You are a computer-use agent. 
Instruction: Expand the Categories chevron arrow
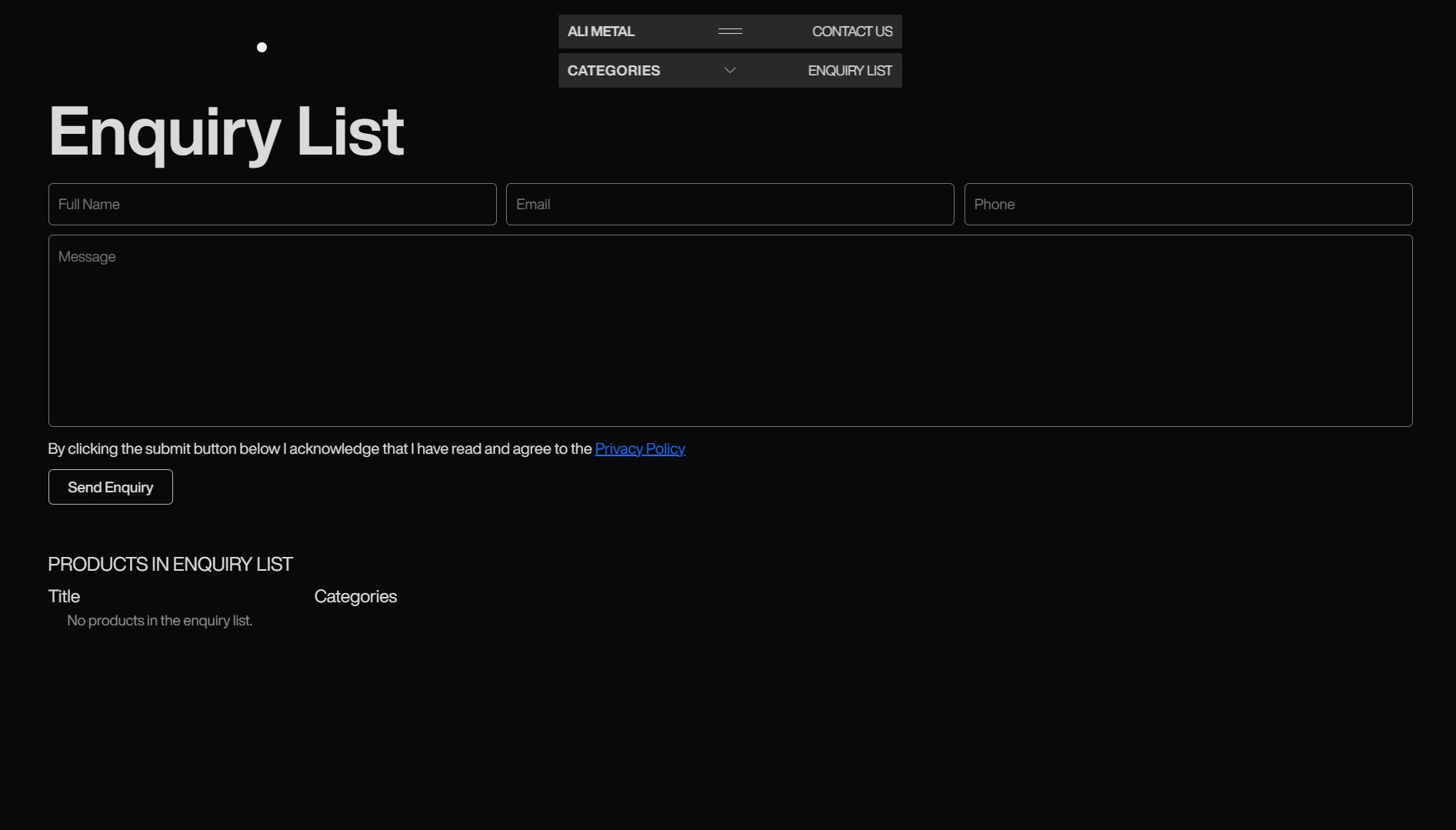click(730, 71)
